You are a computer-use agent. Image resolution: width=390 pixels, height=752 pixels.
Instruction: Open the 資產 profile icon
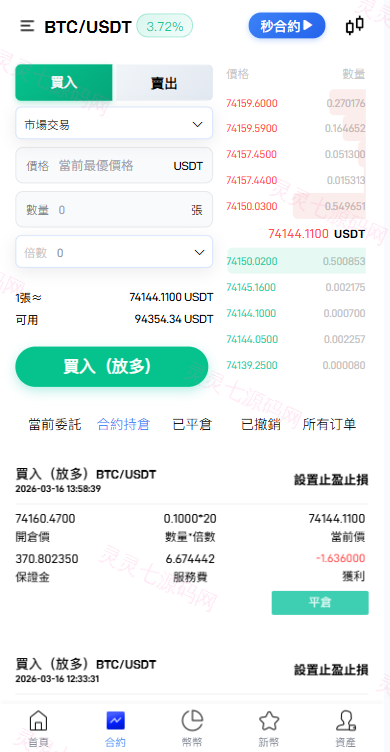click(x=345, y=720)
